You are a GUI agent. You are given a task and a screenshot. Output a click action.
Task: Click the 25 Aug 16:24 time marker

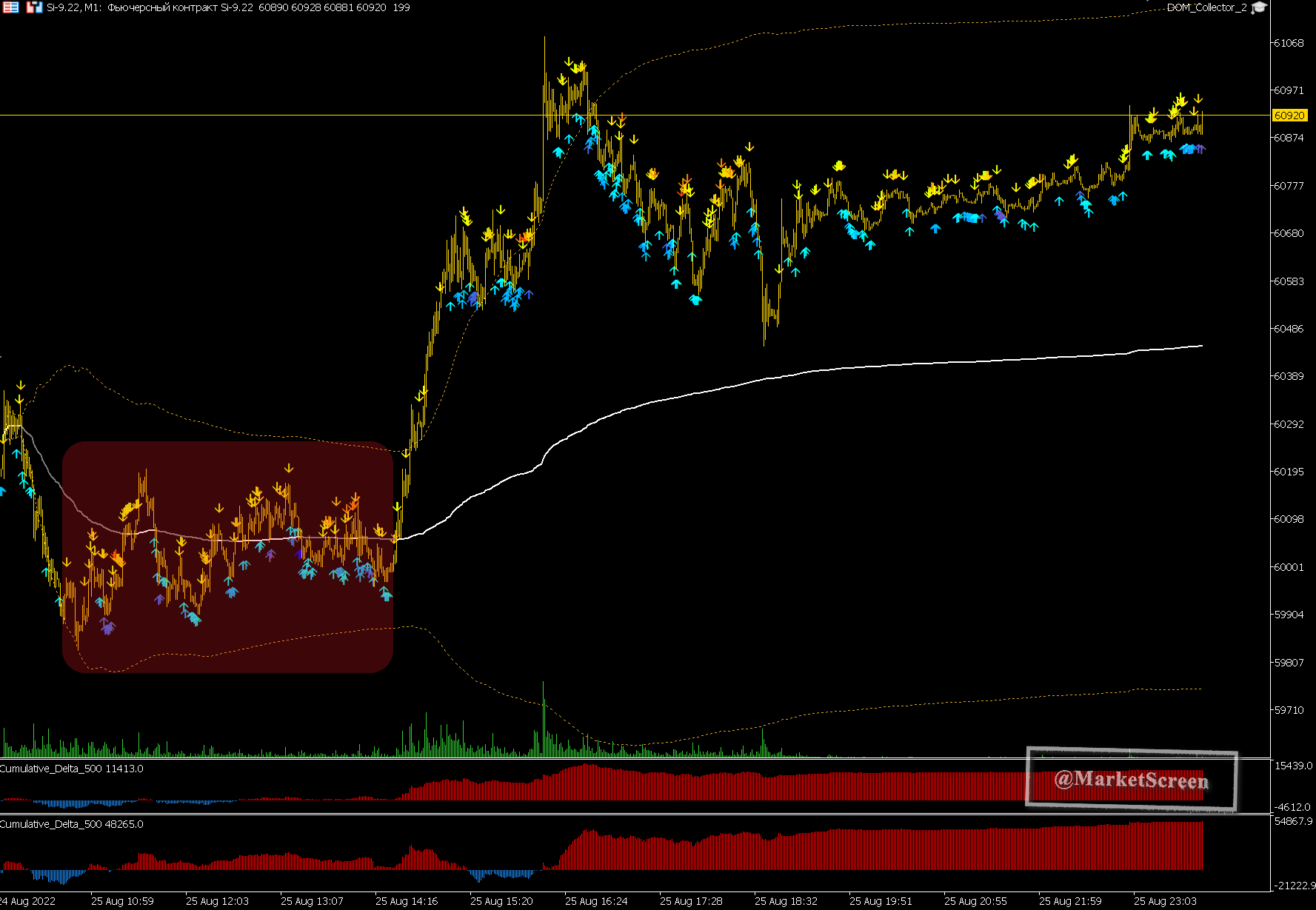596,901
